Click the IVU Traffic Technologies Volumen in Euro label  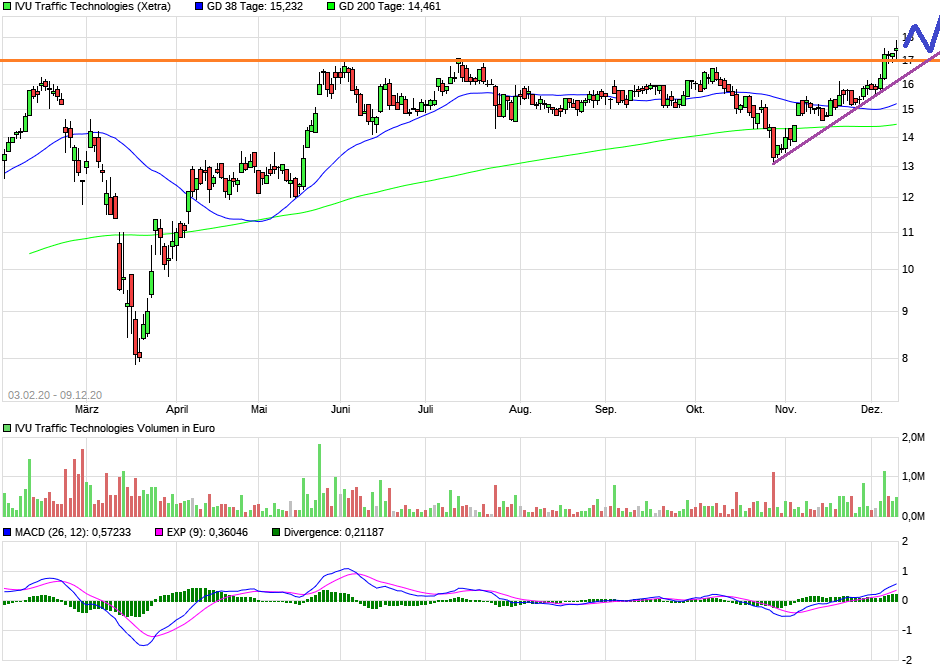coord(115,429)
